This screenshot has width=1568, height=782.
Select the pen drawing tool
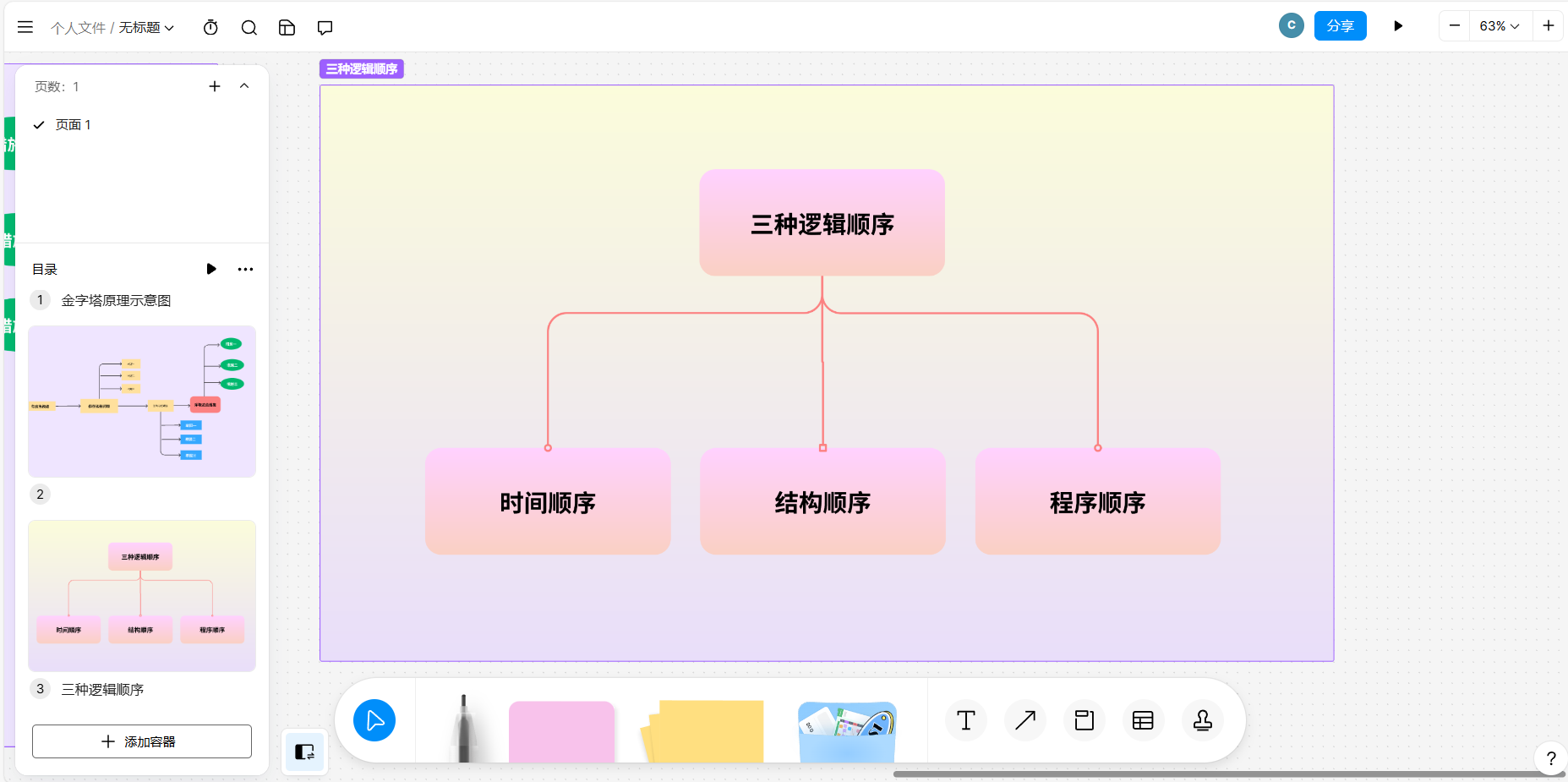[x=463, y=727]
